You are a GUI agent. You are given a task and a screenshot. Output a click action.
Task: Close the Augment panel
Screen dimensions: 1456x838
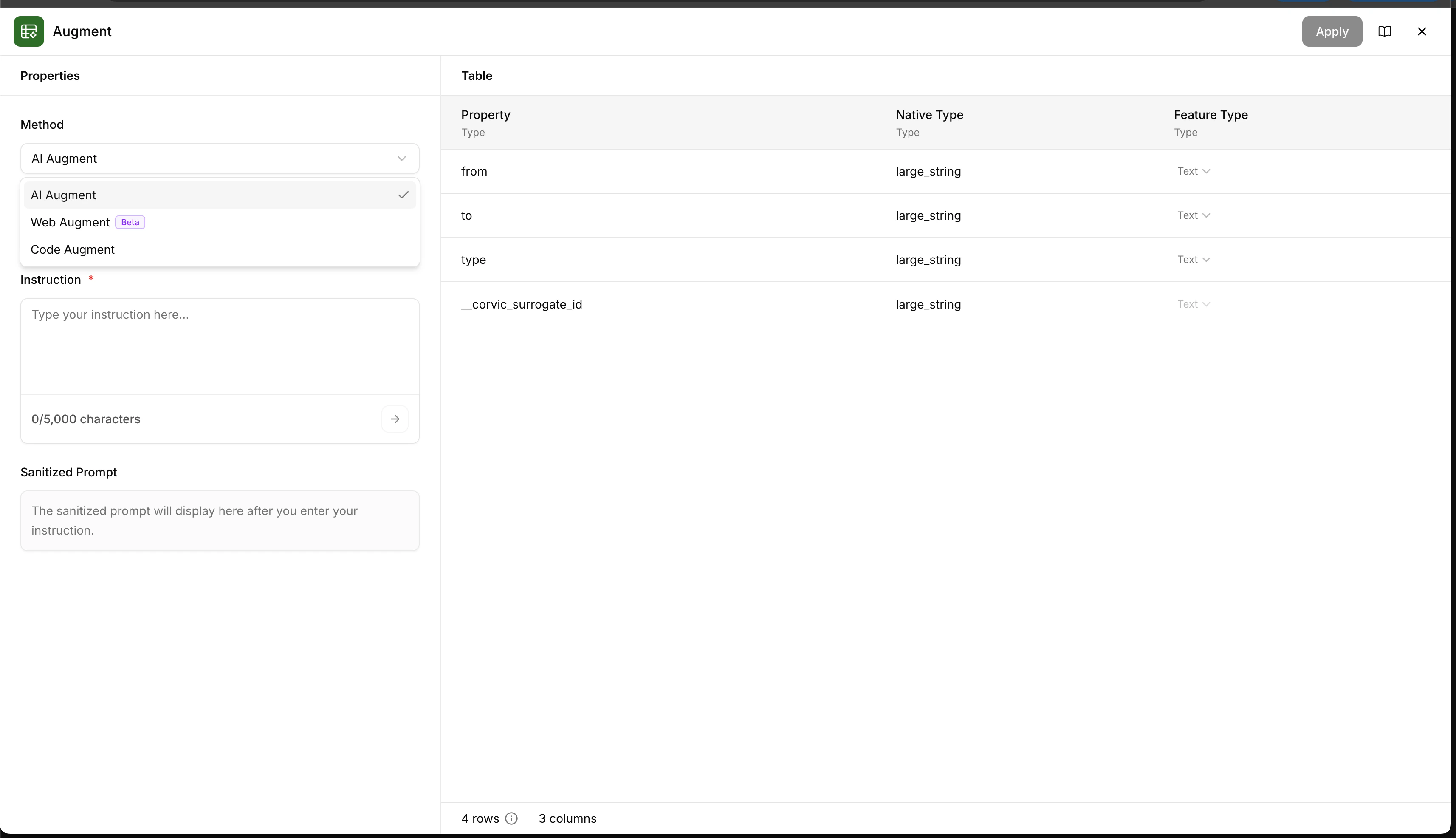pos(1422,31)
